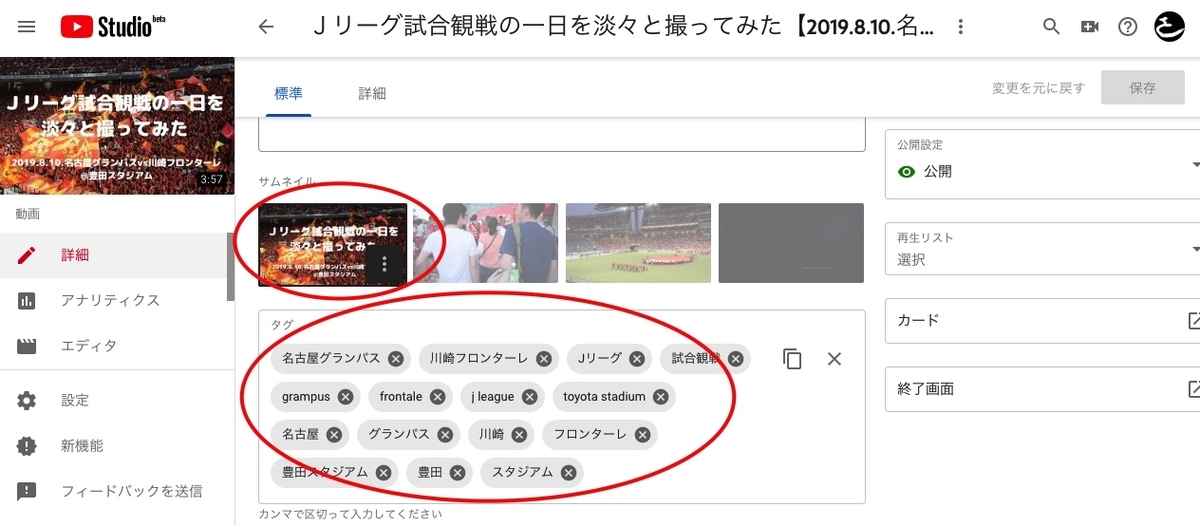This screenshot has width=1200, height=526.
Task: Remove the 川崎フロンターレ tag
Action: [x=543, y=358]
